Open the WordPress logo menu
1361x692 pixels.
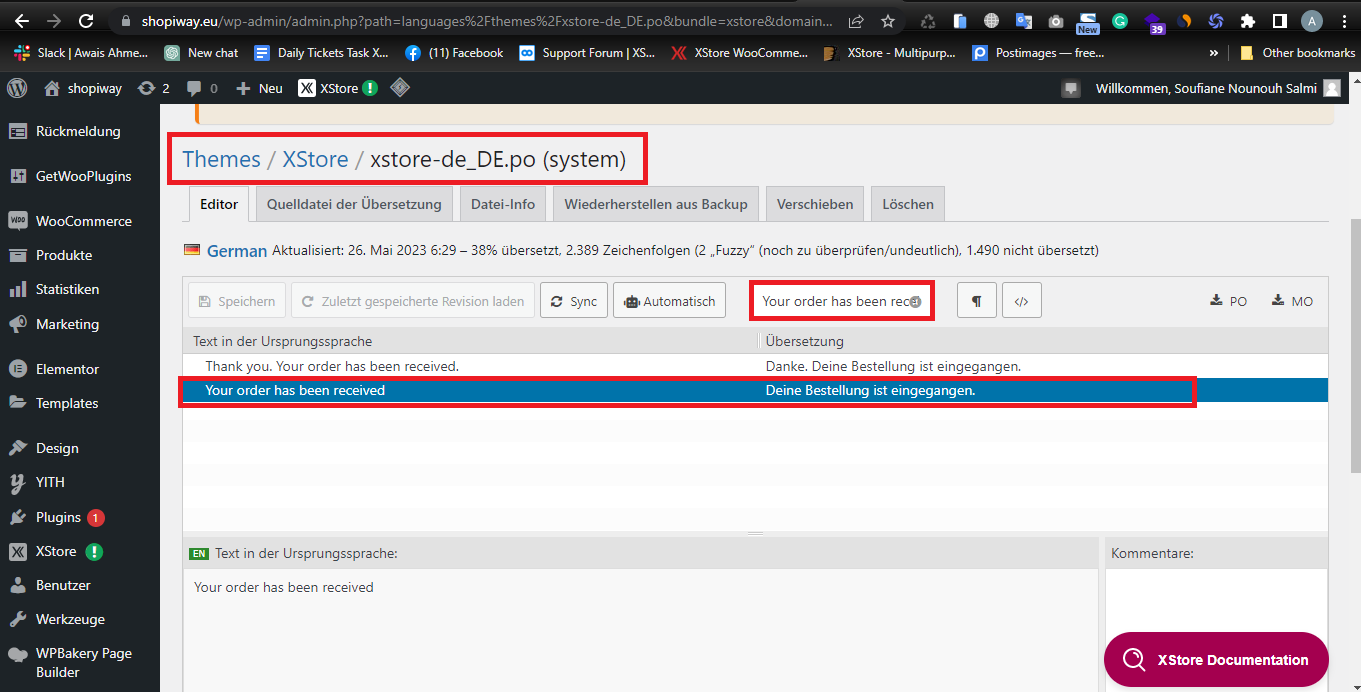(17, 88)
